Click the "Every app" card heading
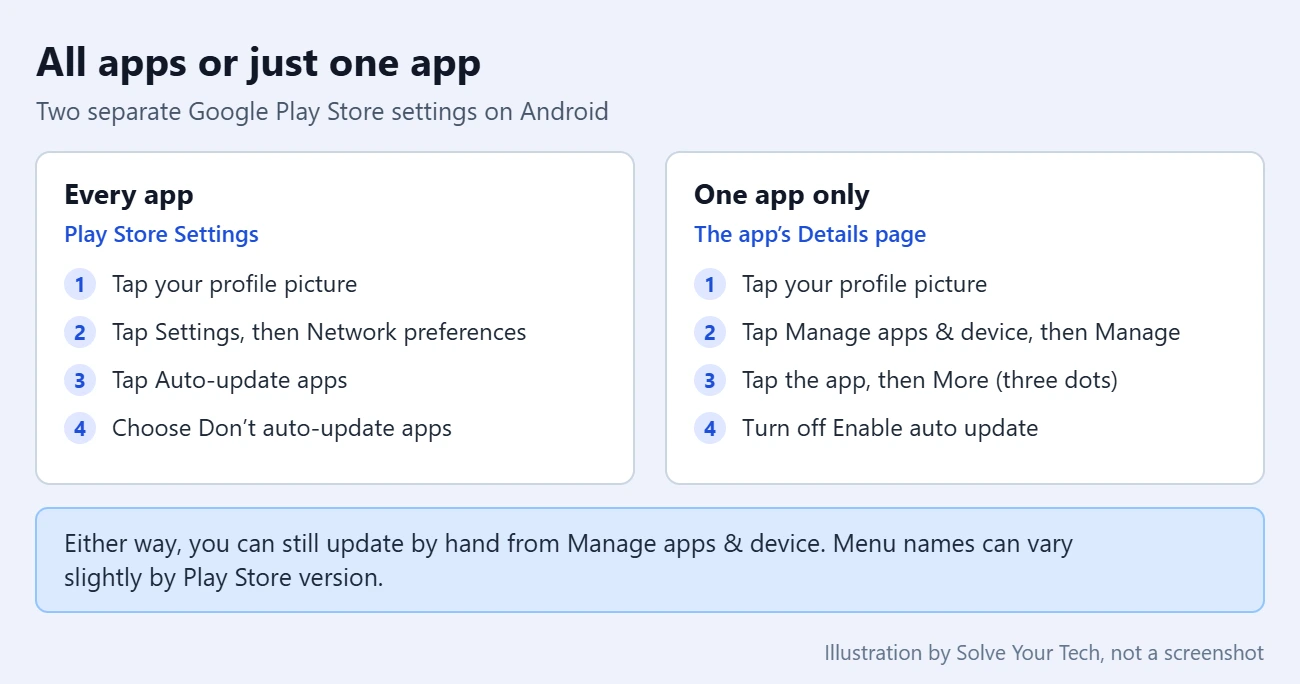Viewport: 1300px width, 684px height. pos(128,195)
